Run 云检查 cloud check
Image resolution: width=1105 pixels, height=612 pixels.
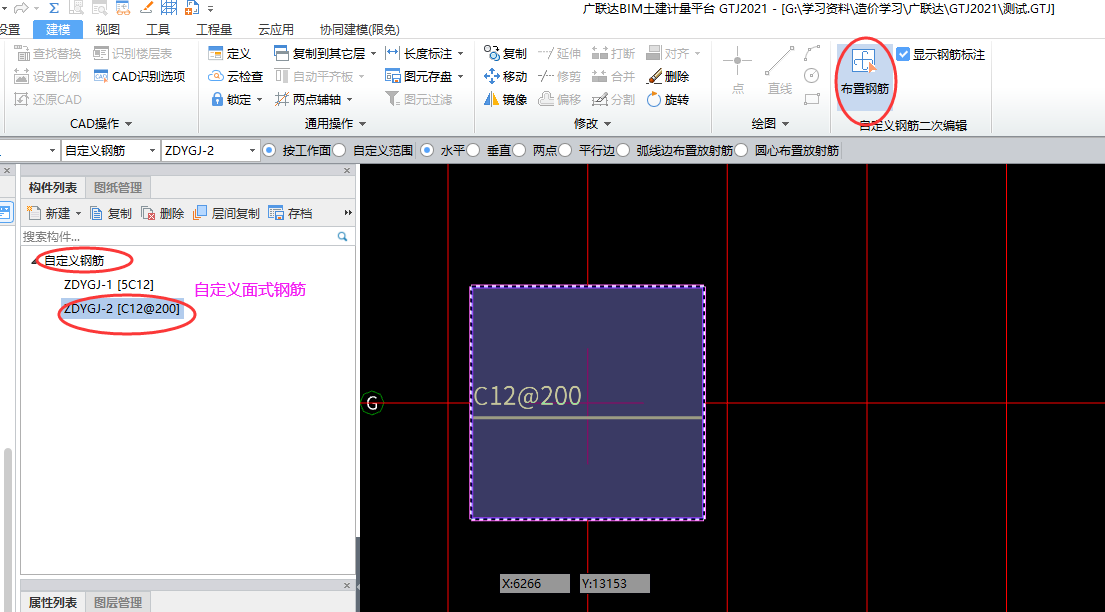pyautogui.click(x=235, y=76)
